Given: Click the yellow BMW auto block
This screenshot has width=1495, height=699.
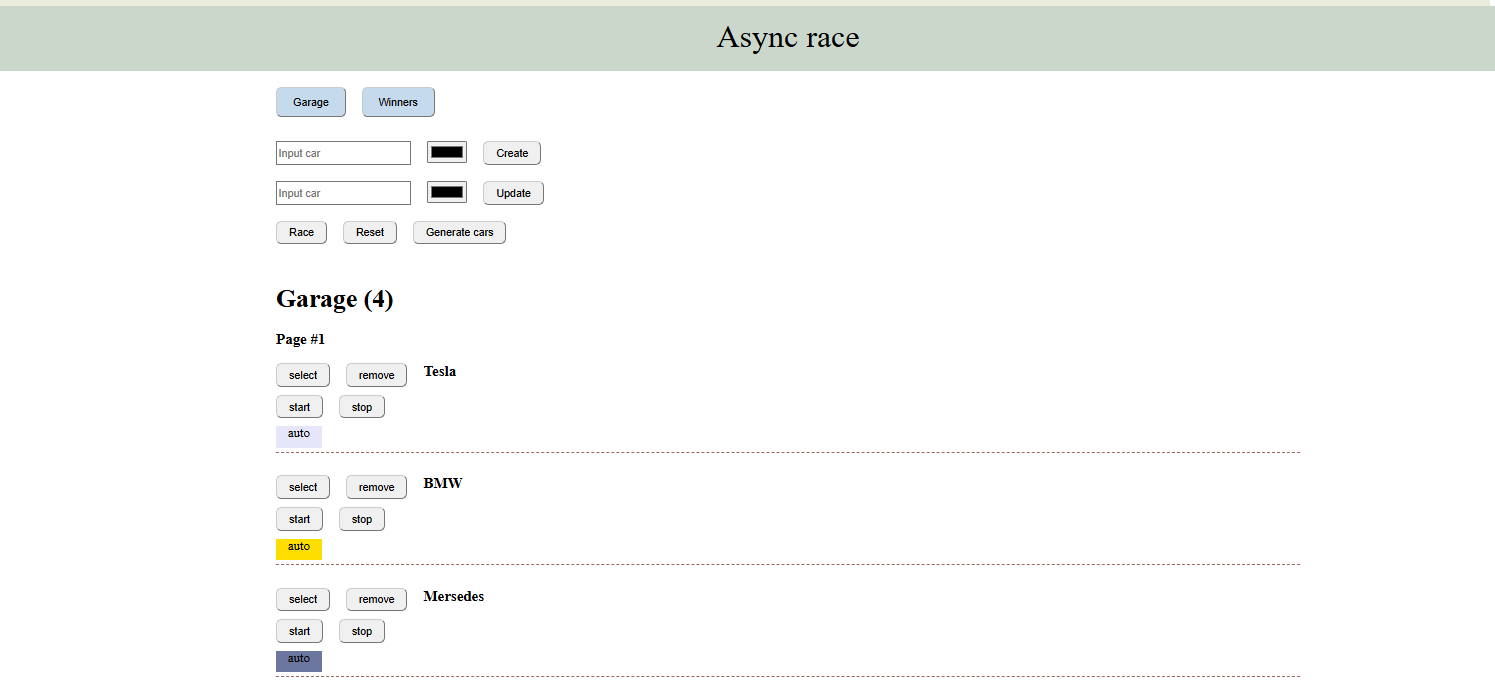Looking at the screenshot, I should pyautogui.click(x=299, y=549).
